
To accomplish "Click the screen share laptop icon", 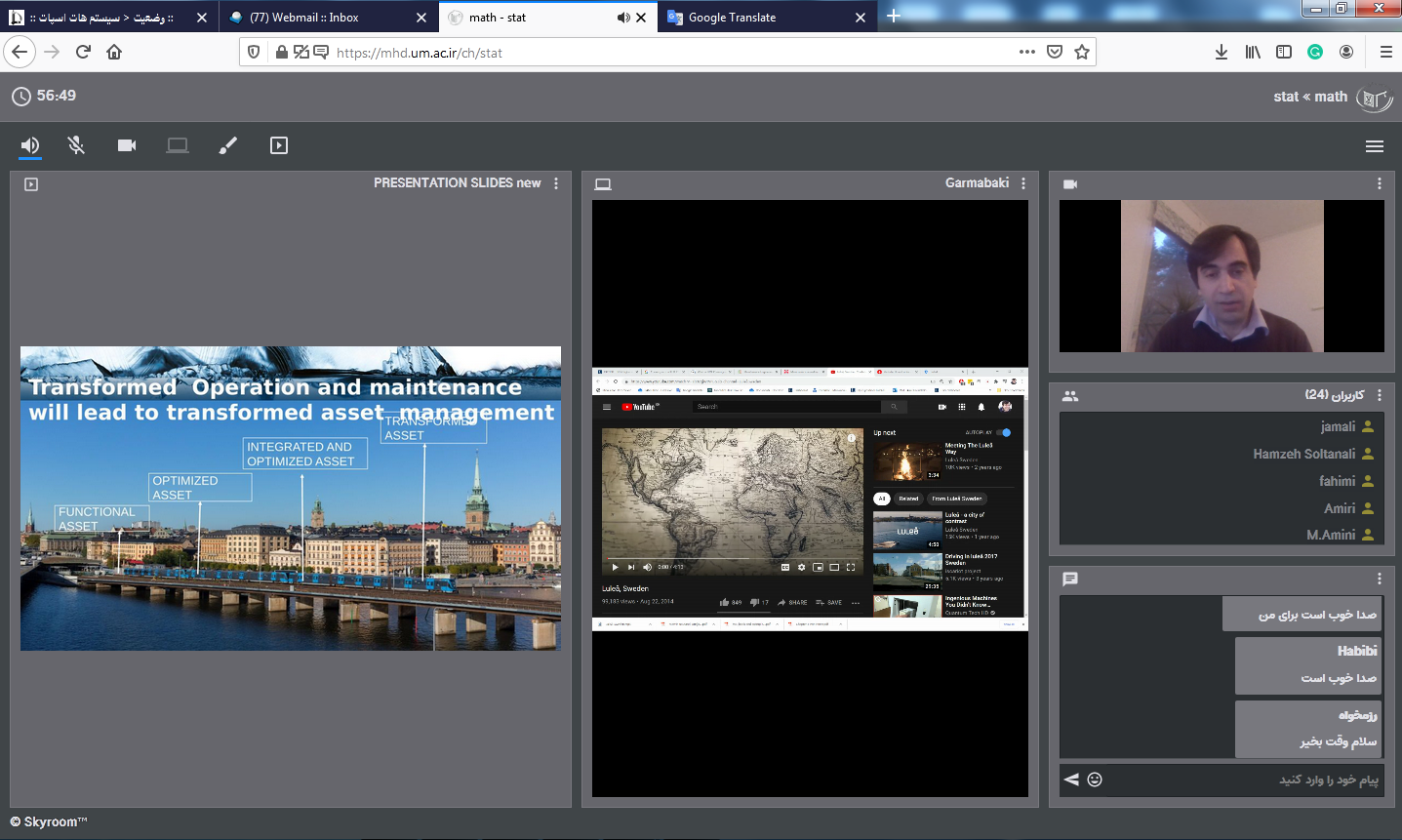I will tap(177, 145).
